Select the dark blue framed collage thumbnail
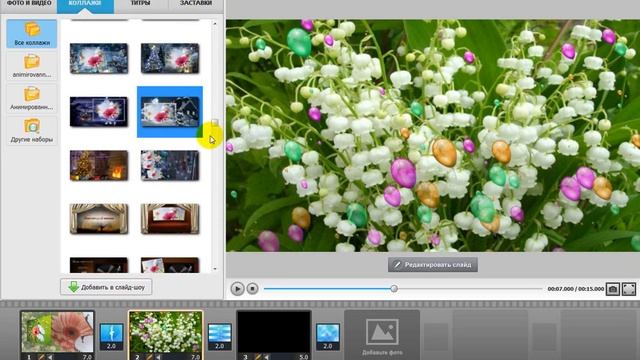 99,112
